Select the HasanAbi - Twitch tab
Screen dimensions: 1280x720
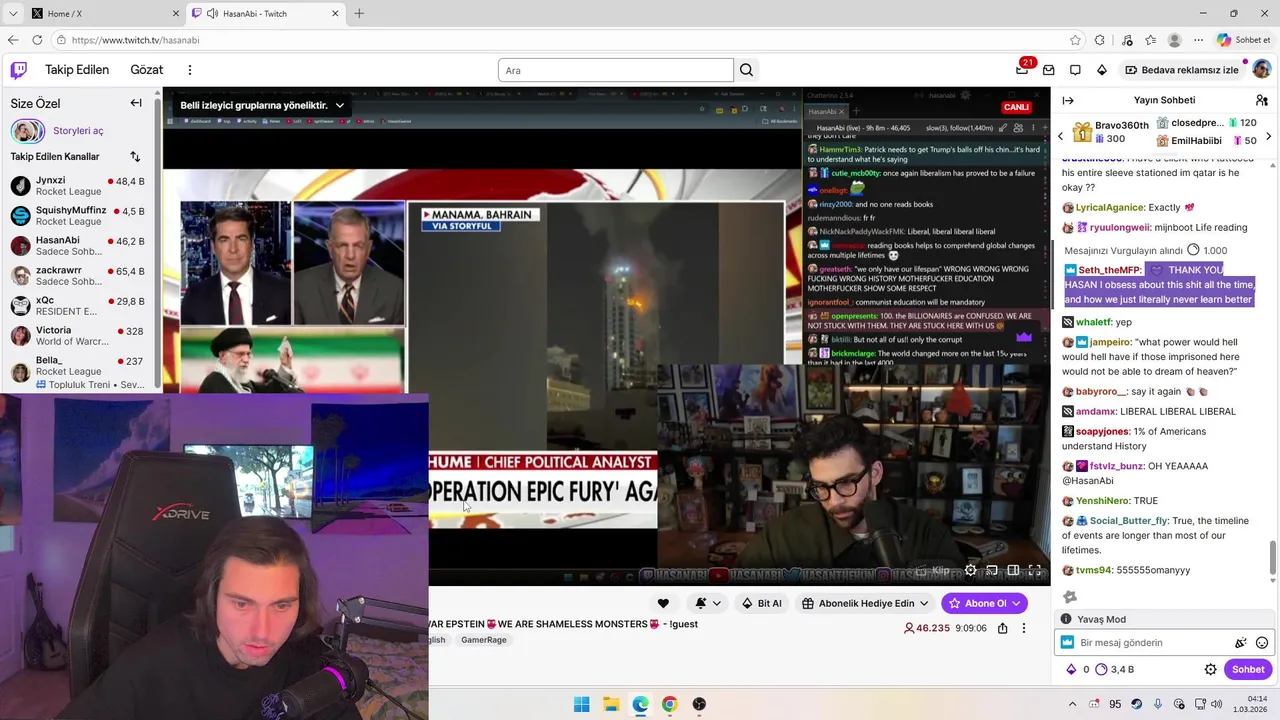point(265,13)
